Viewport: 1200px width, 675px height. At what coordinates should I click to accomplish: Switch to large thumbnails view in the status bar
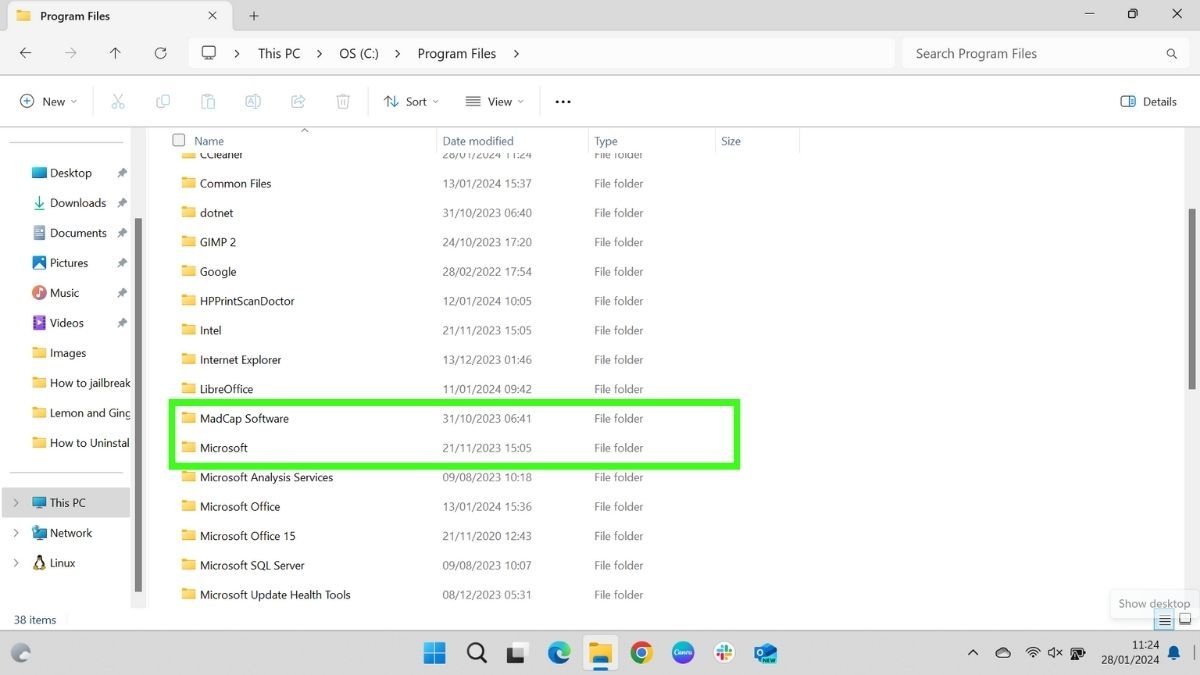pyautogui.click(x=1186, y=620)
